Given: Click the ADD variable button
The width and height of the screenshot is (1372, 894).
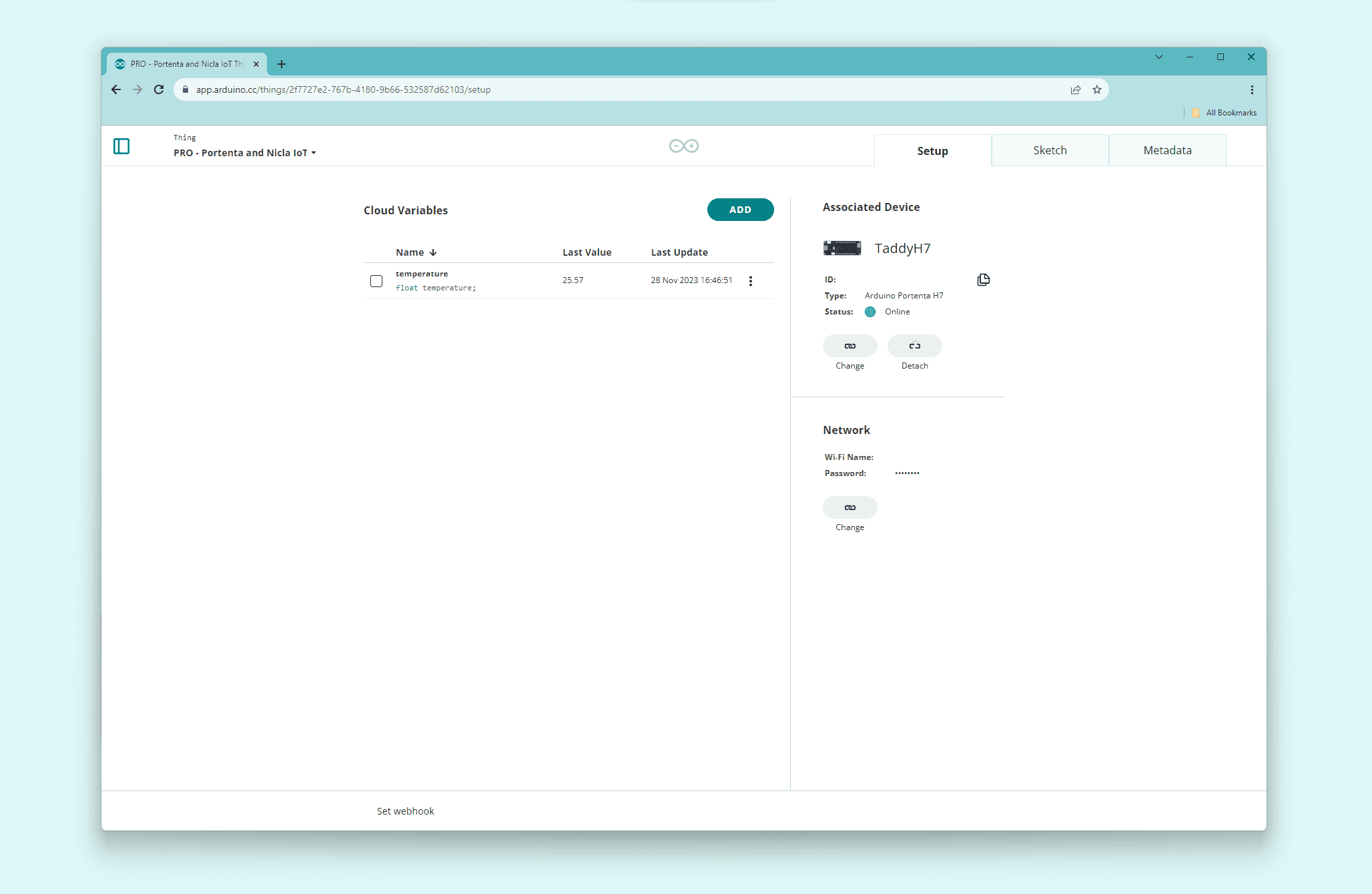Looking at the screenshot, I should tap(740, 210).
